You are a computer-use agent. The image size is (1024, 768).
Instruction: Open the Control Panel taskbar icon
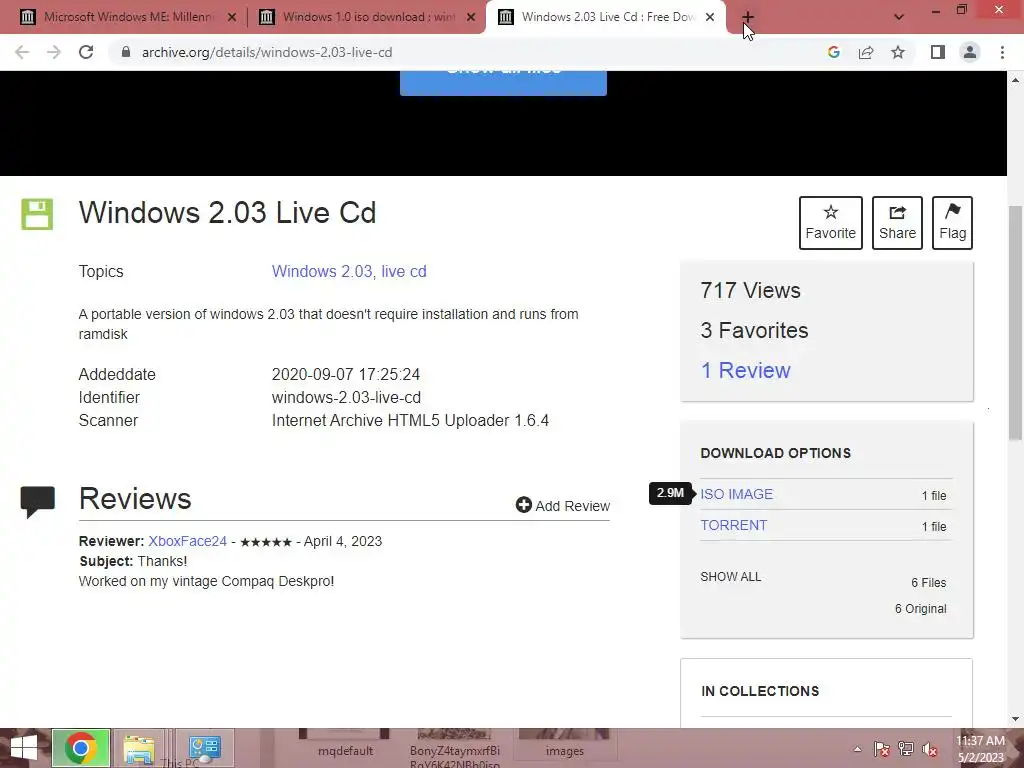(205, 748)
